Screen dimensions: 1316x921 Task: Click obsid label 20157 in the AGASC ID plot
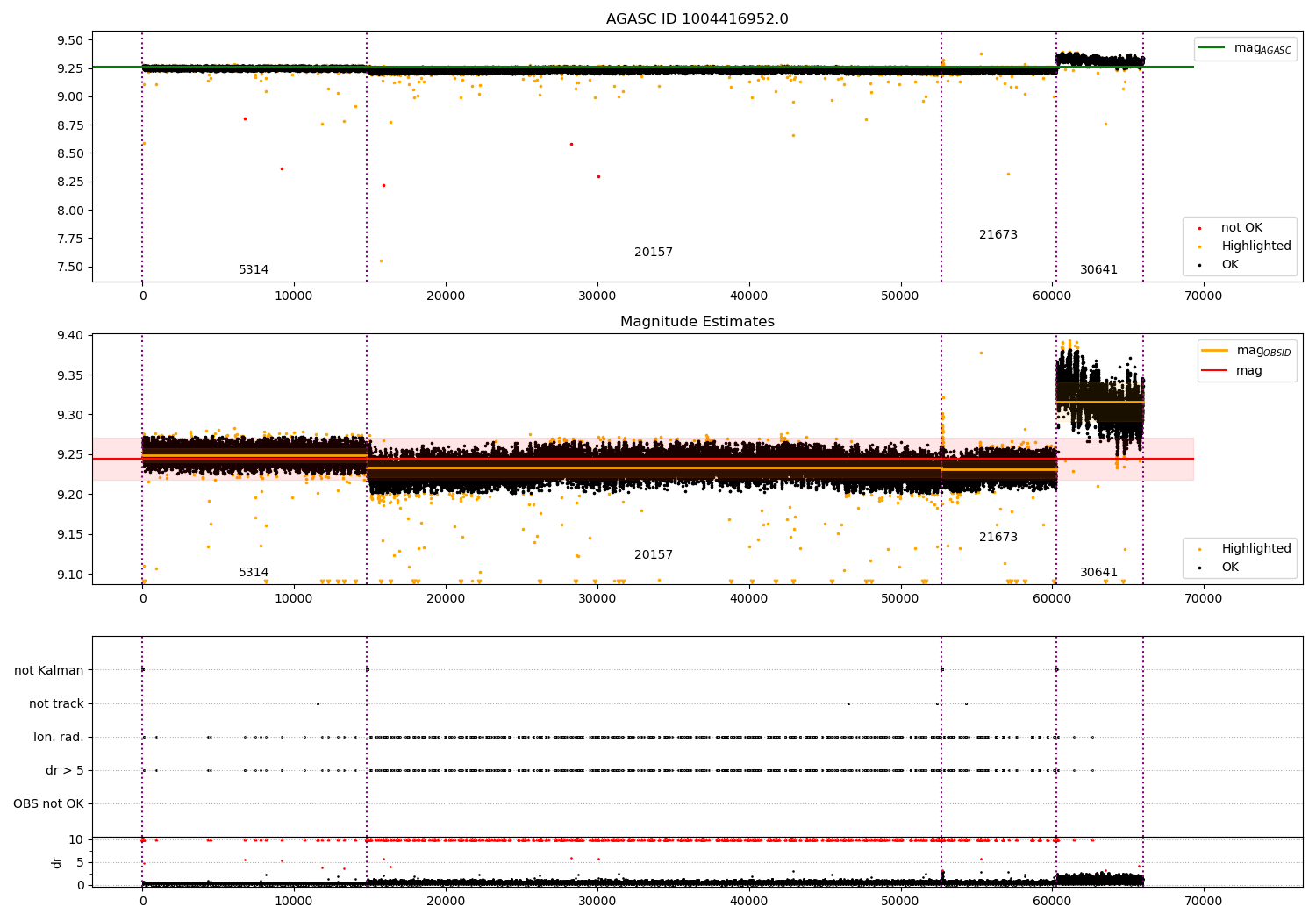654,253
